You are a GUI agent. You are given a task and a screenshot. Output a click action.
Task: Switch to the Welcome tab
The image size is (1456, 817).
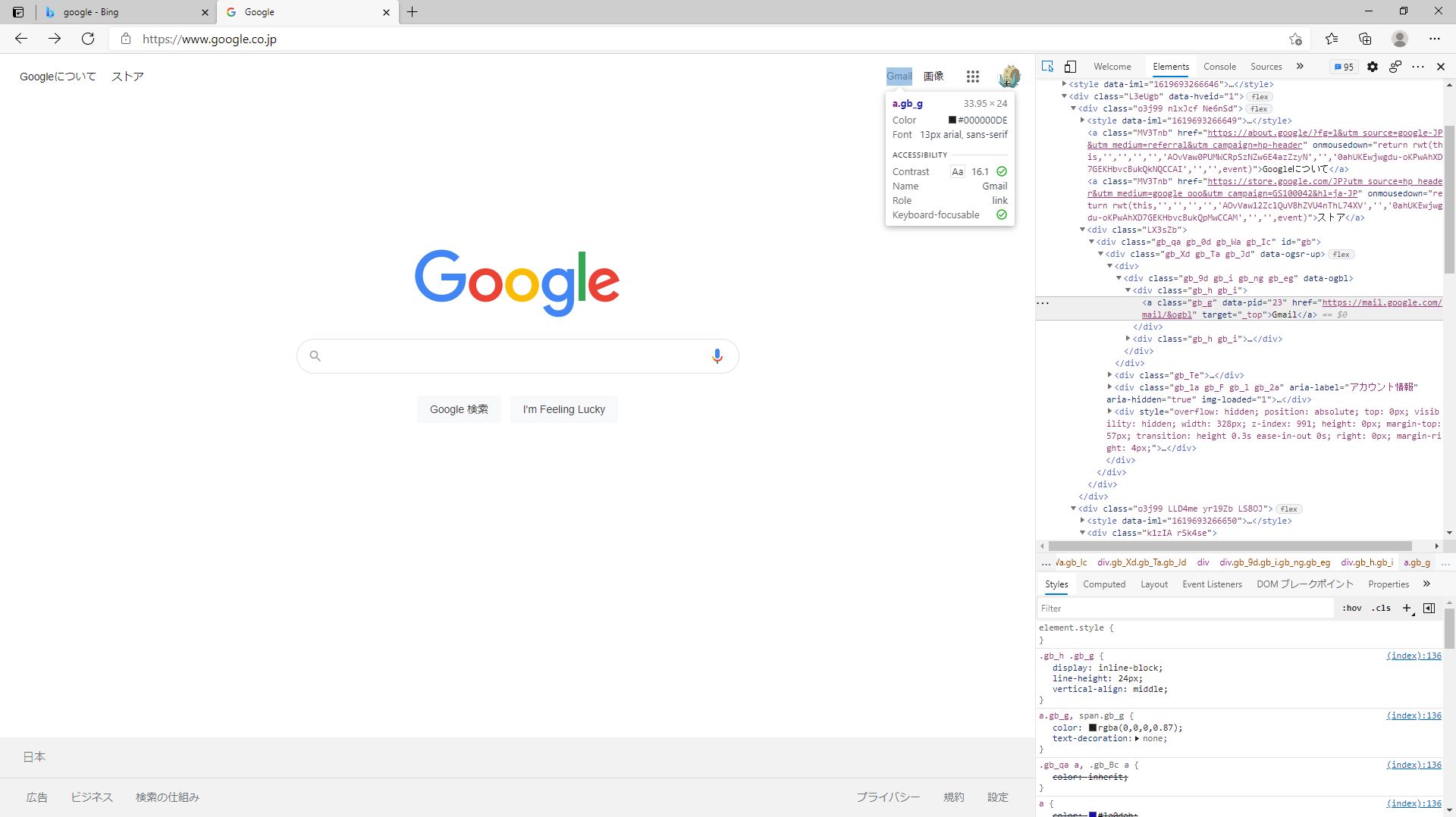pyautogui.click(x=1112, y=67)
